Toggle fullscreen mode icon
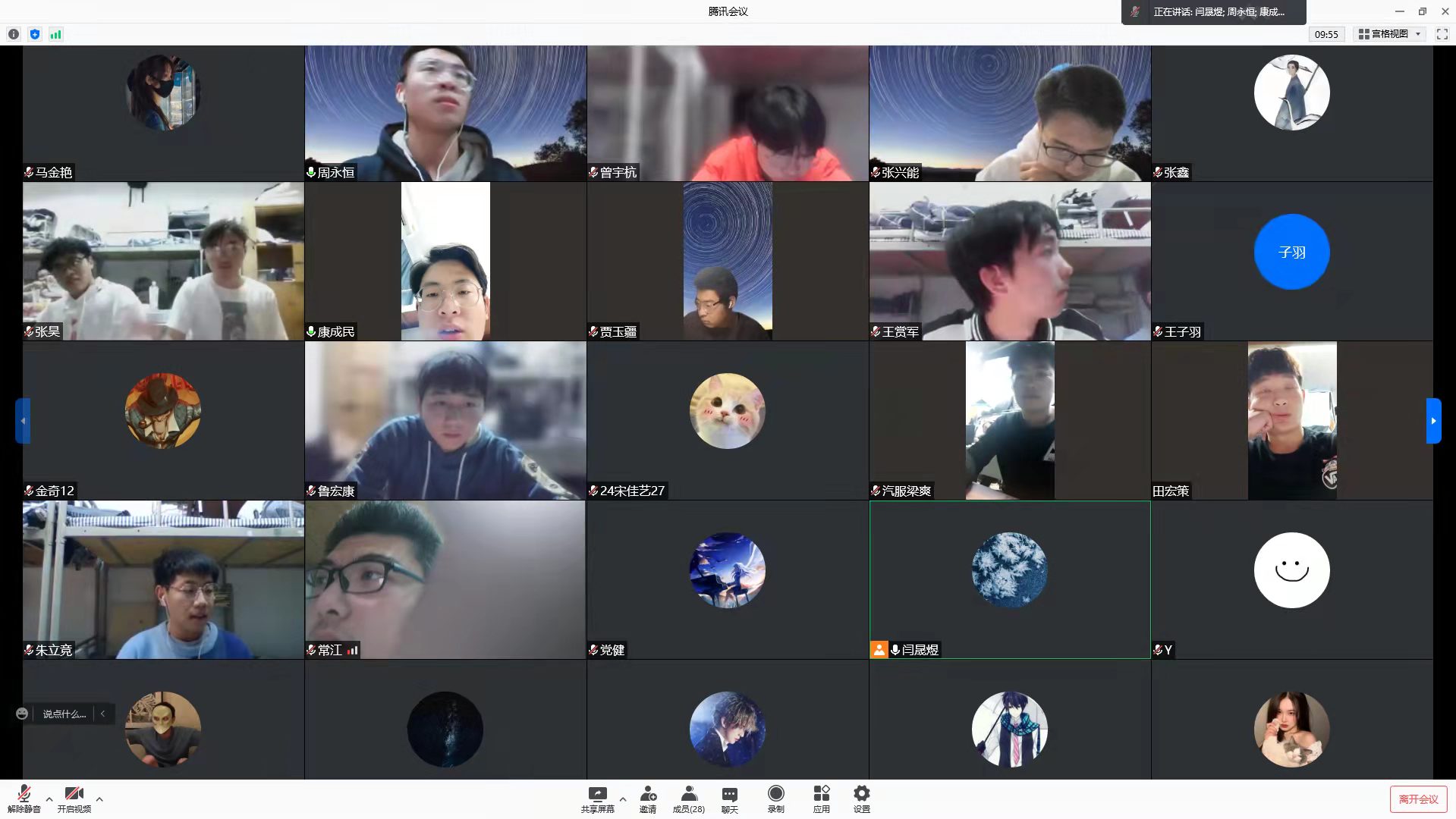Viewport: 1456px width, 819px height. tap(1442, 34)
